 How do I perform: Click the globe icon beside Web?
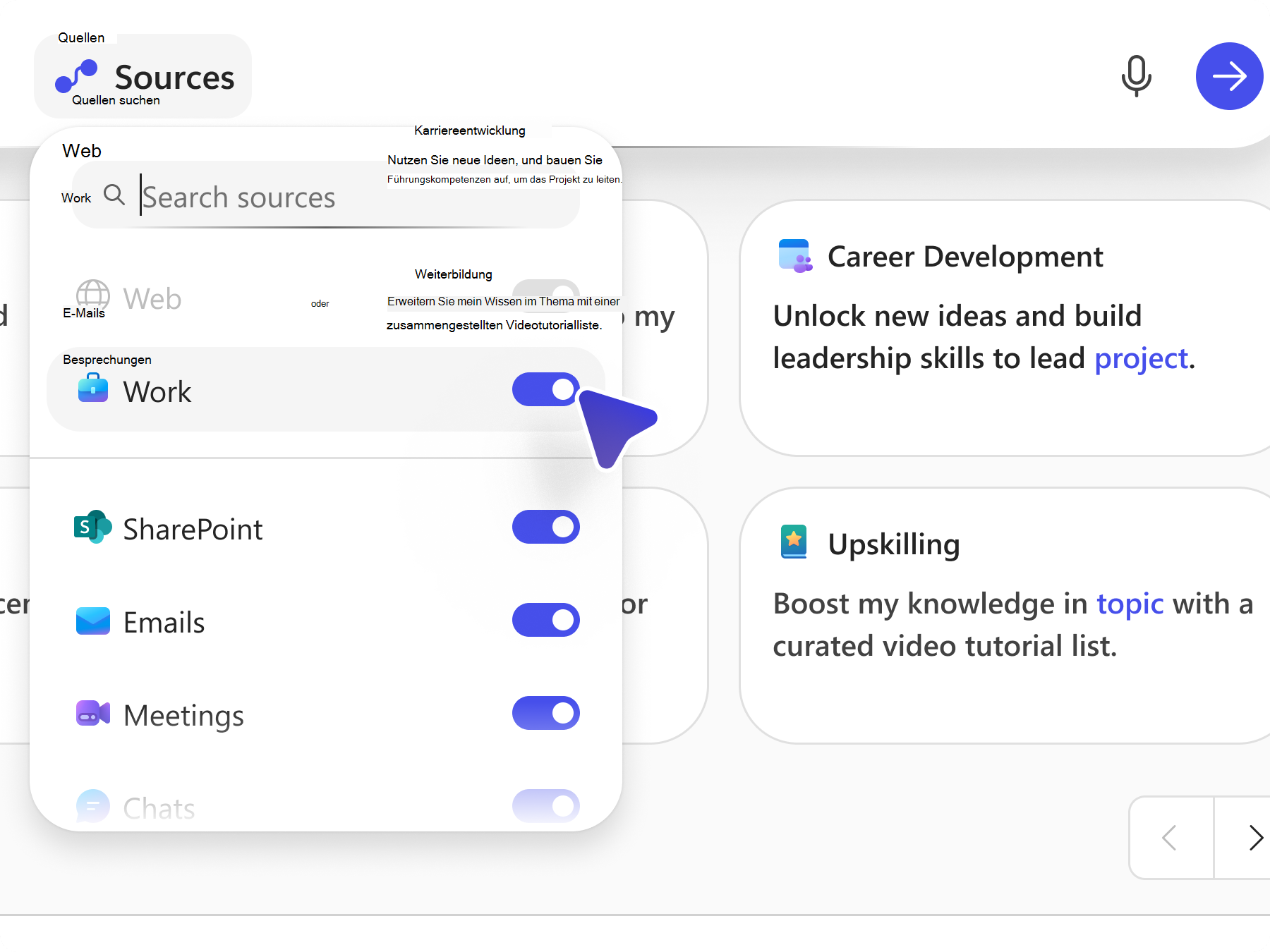click(x=92, y=296)
